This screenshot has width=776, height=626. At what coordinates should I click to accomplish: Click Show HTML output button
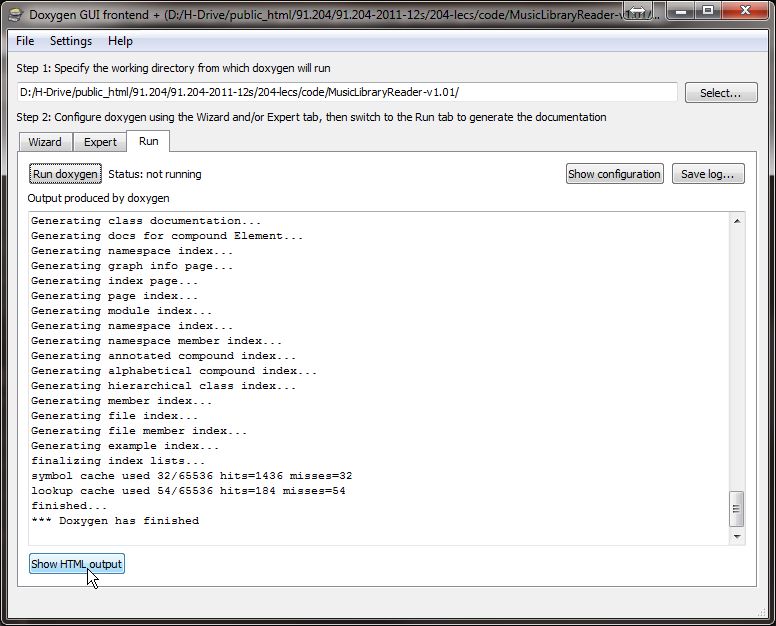coord(77,564)
